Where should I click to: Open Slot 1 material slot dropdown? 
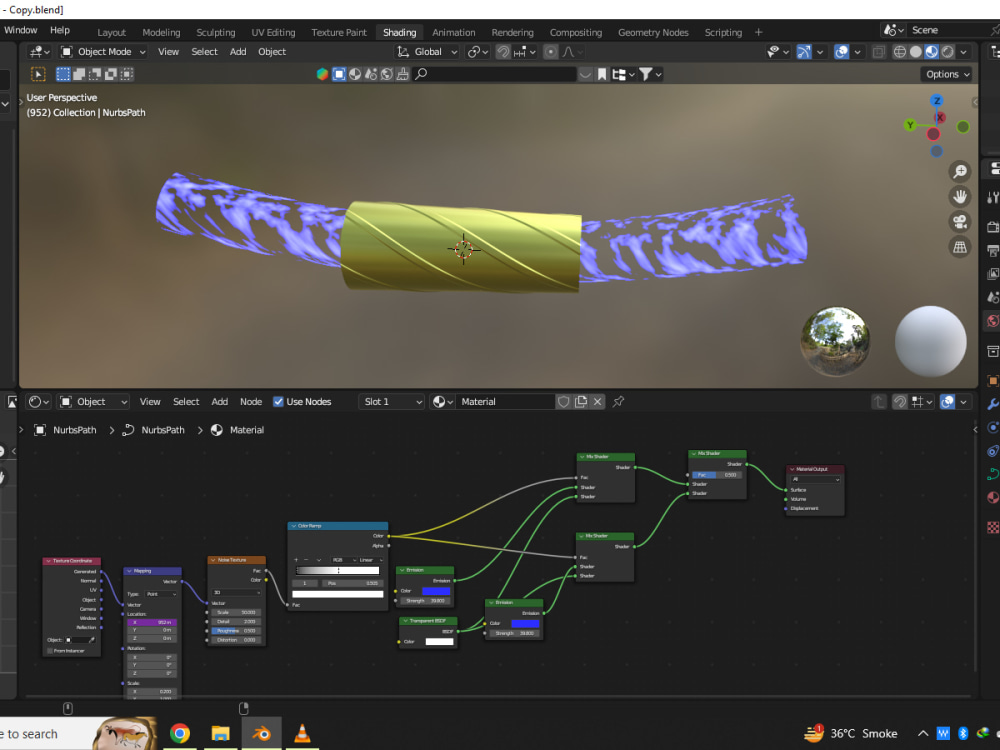(392, 402)
